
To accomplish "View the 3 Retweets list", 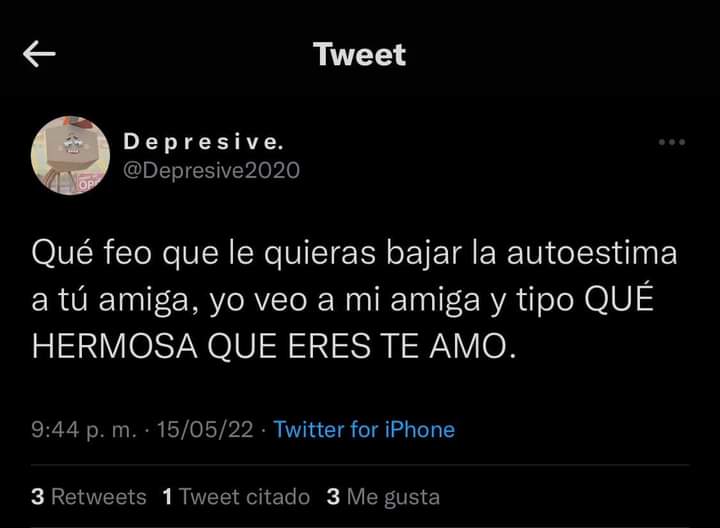I will click(x=89, y=497).
